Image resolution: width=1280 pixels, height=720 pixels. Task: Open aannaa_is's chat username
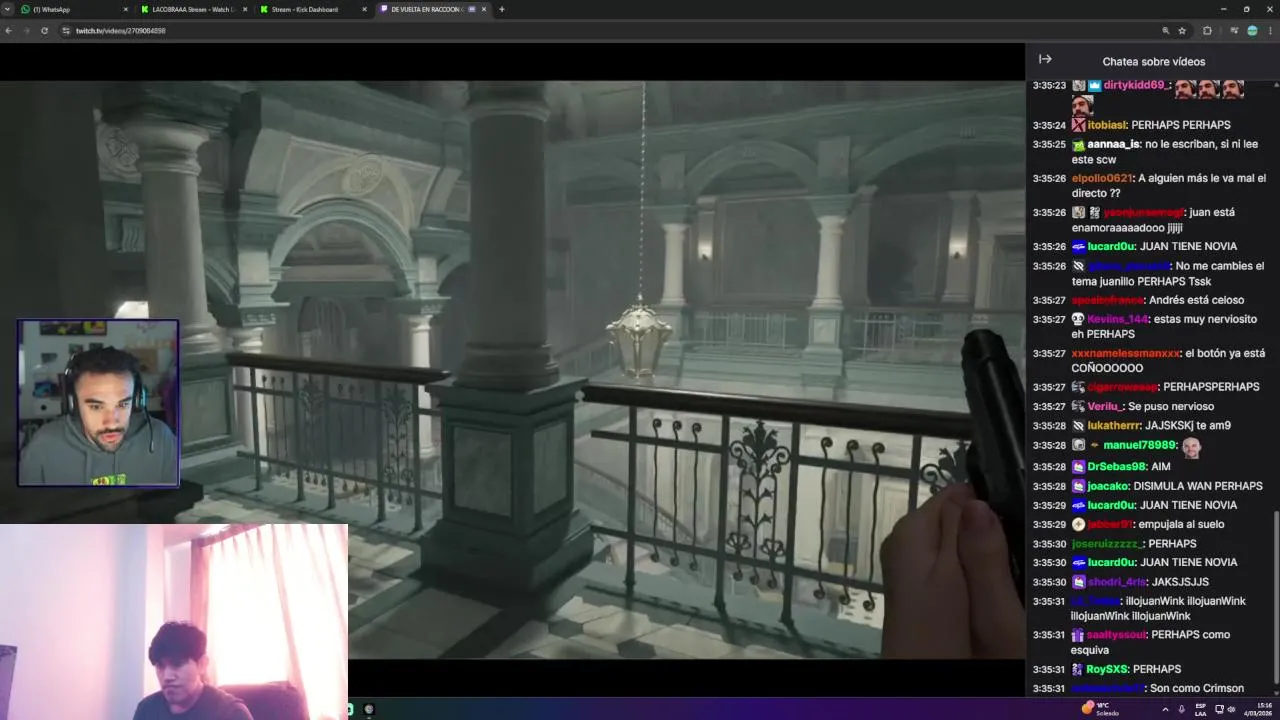point(1113,144)
